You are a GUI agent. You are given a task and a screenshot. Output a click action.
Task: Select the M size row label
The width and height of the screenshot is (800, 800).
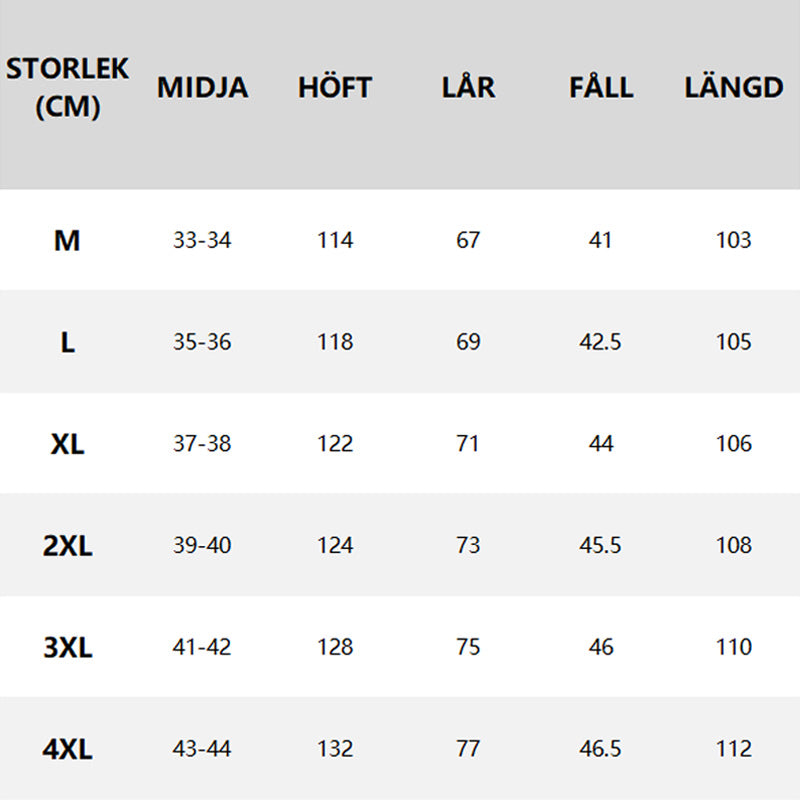(x=67, y=240)
